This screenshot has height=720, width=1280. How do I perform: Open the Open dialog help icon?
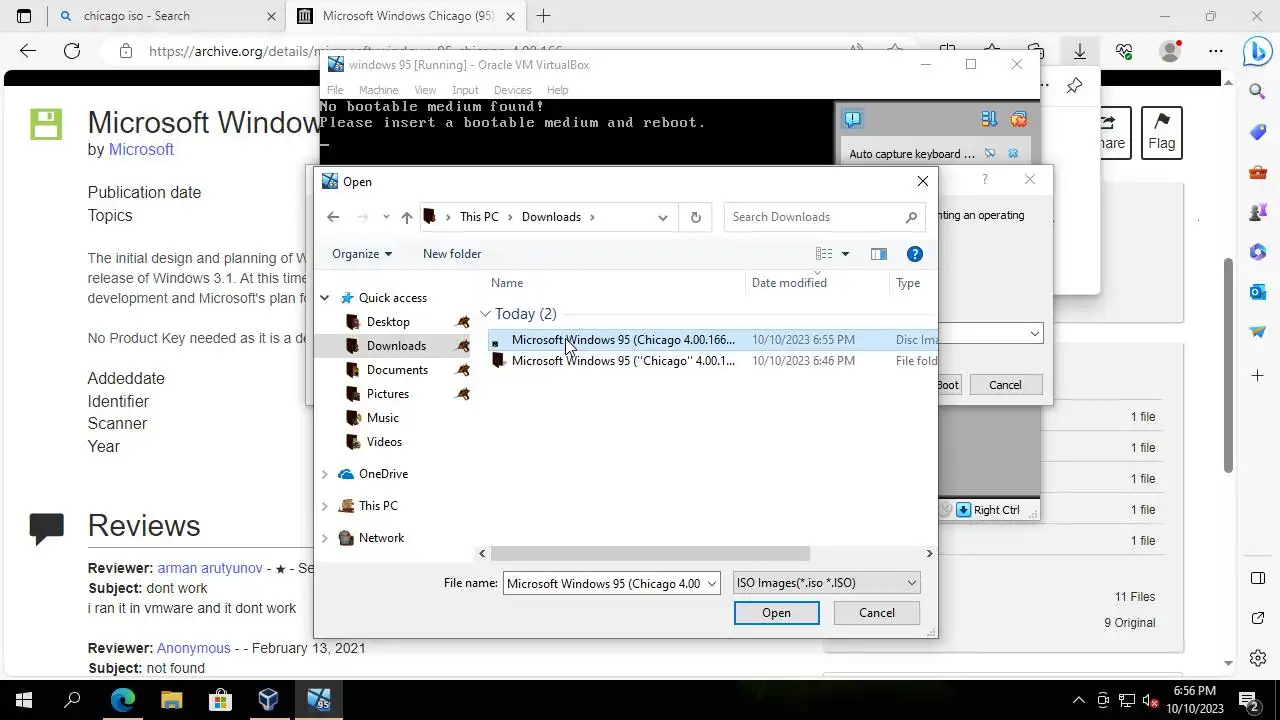coord(914,254)
